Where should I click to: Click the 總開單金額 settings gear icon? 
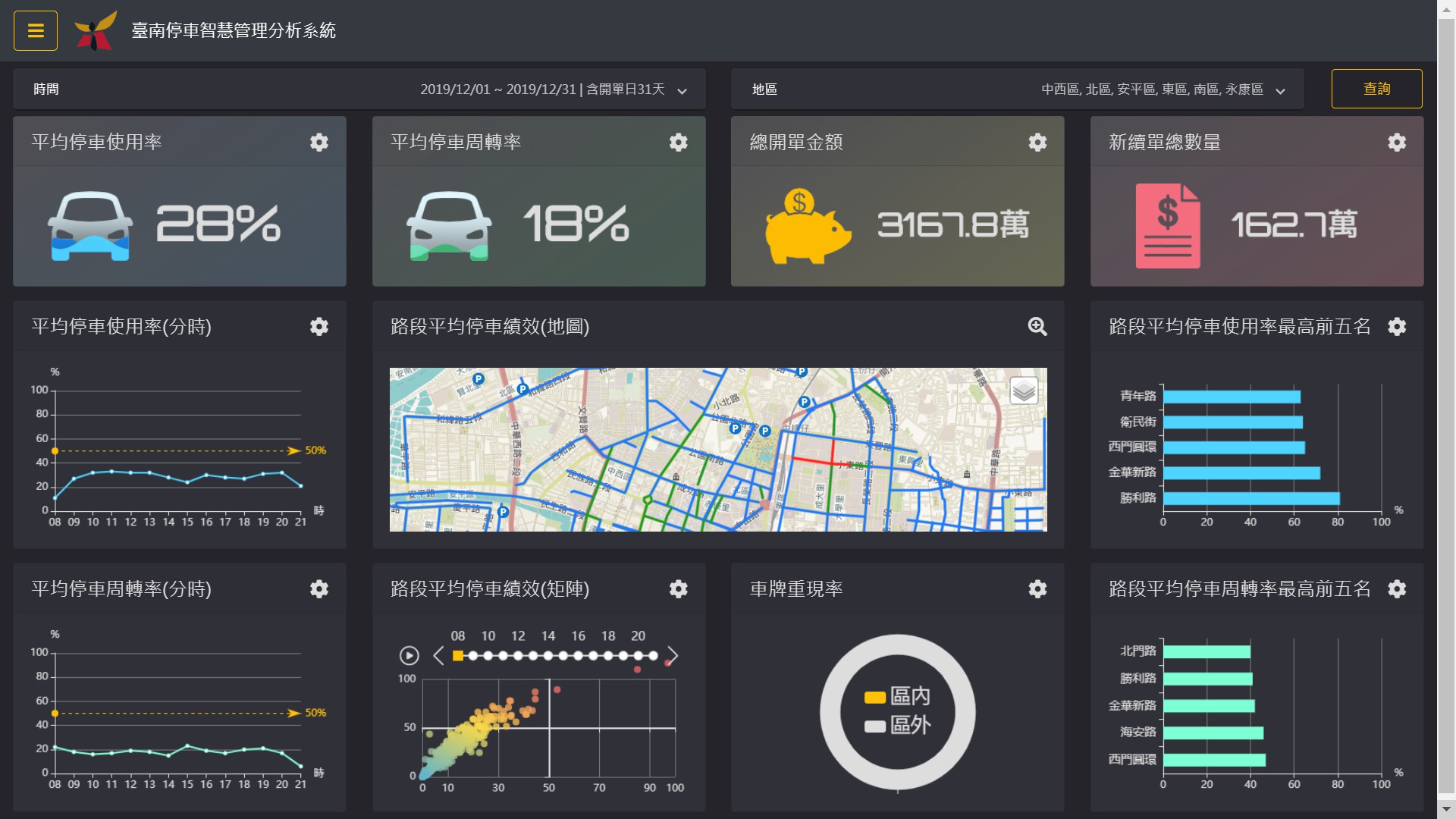pos(1039,141)
